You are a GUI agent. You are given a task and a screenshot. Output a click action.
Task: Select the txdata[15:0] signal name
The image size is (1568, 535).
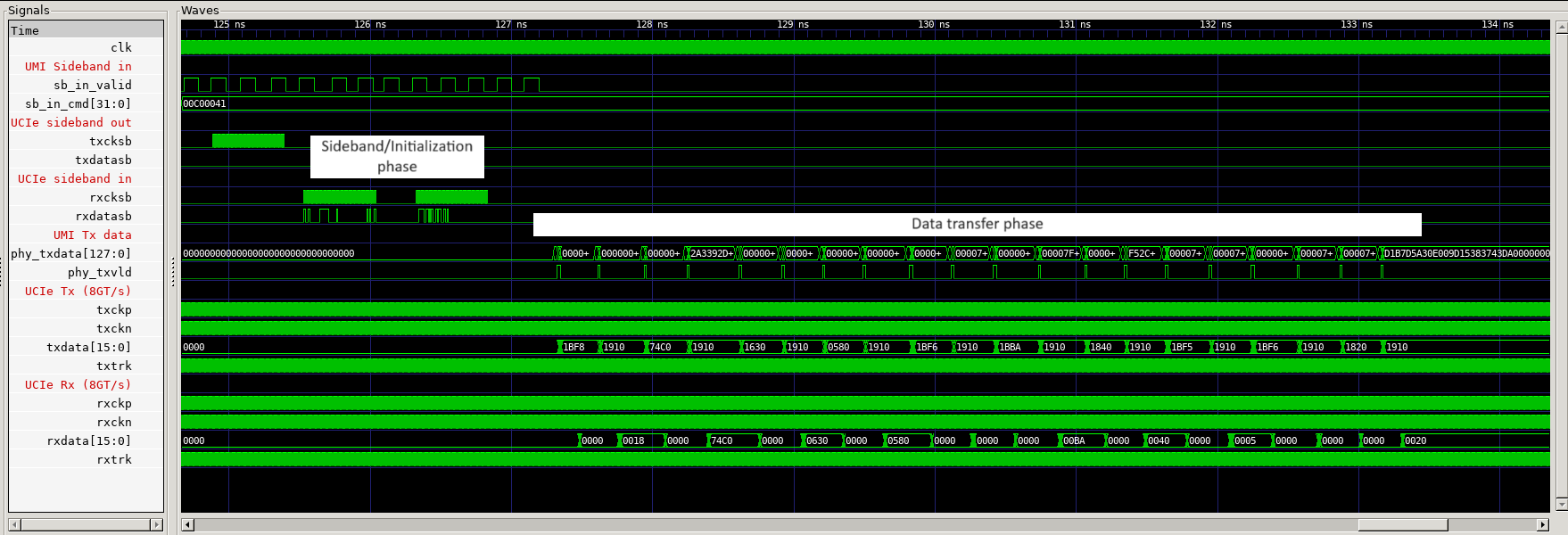89,347
